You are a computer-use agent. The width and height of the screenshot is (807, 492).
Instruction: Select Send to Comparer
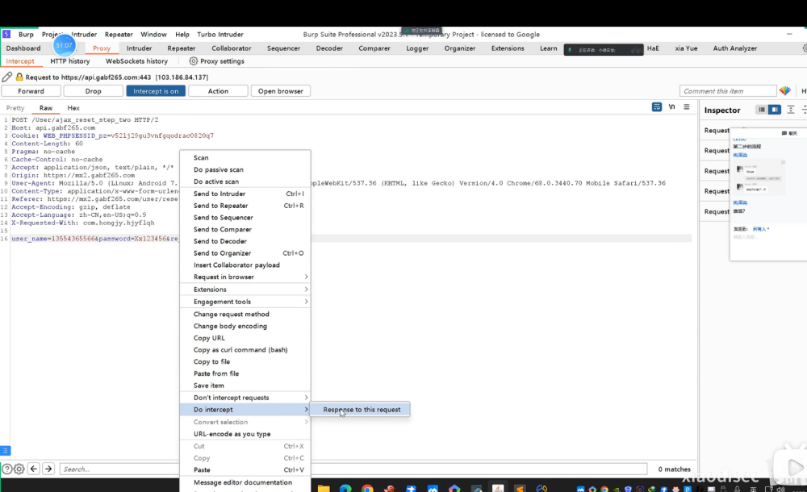(x=245, y=229)
